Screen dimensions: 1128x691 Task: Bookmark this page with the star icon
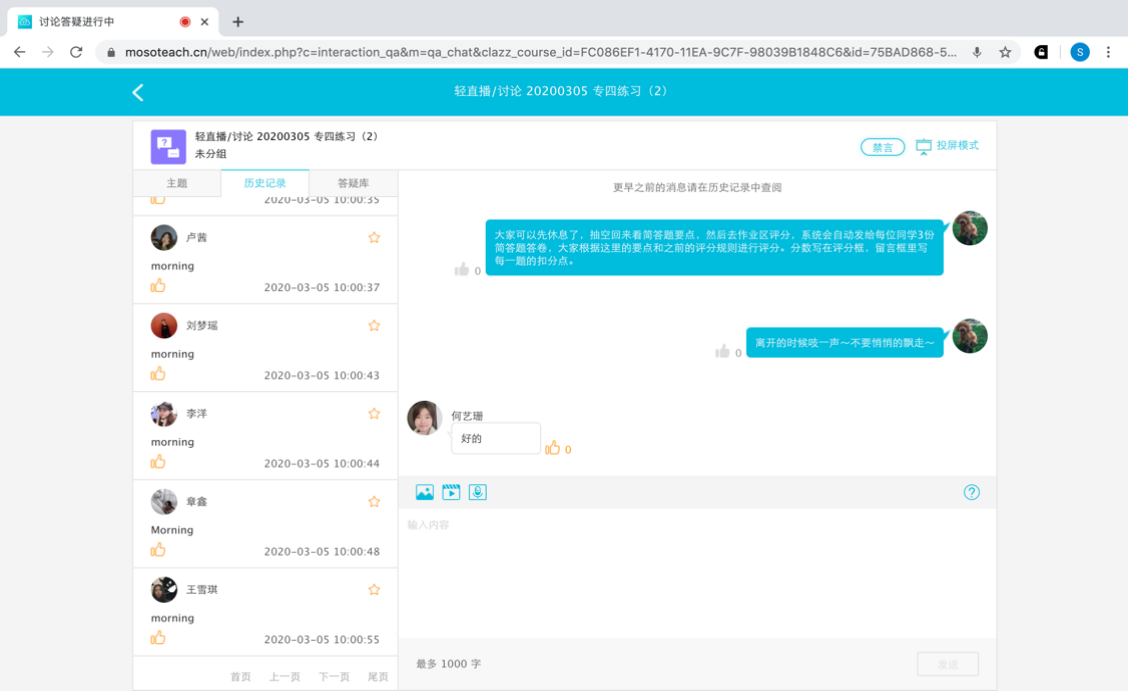pyautogui.click(x=1005, y=52)
